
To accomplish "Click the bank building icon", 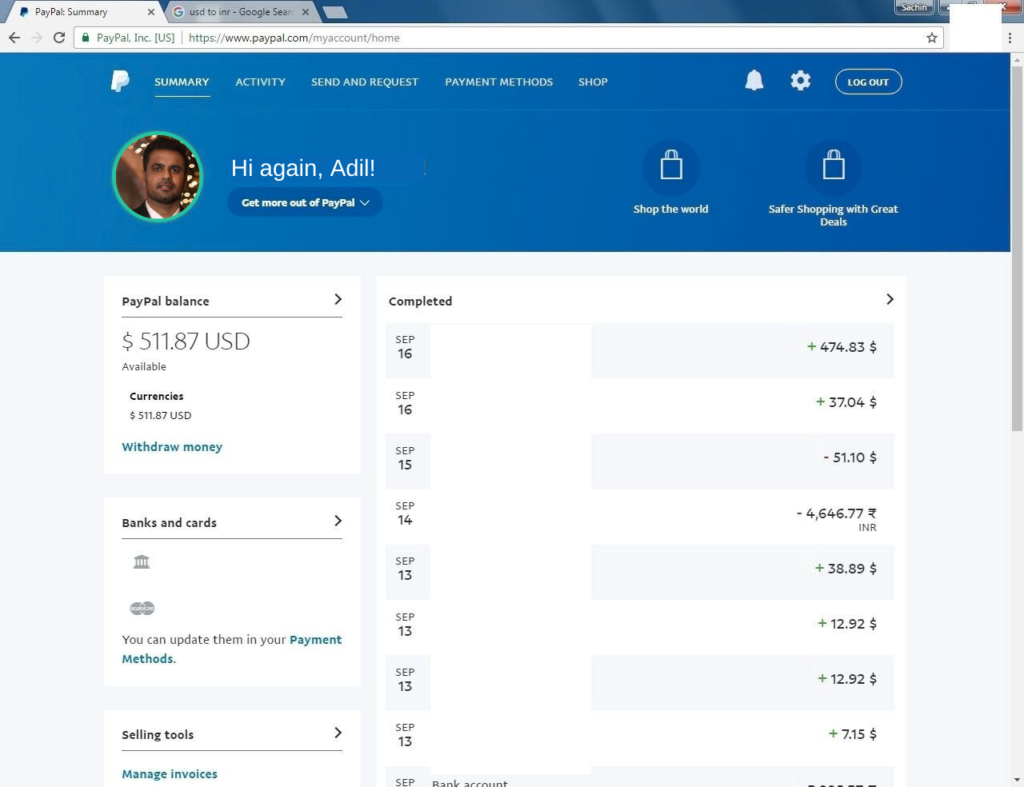I will point(141,562).
